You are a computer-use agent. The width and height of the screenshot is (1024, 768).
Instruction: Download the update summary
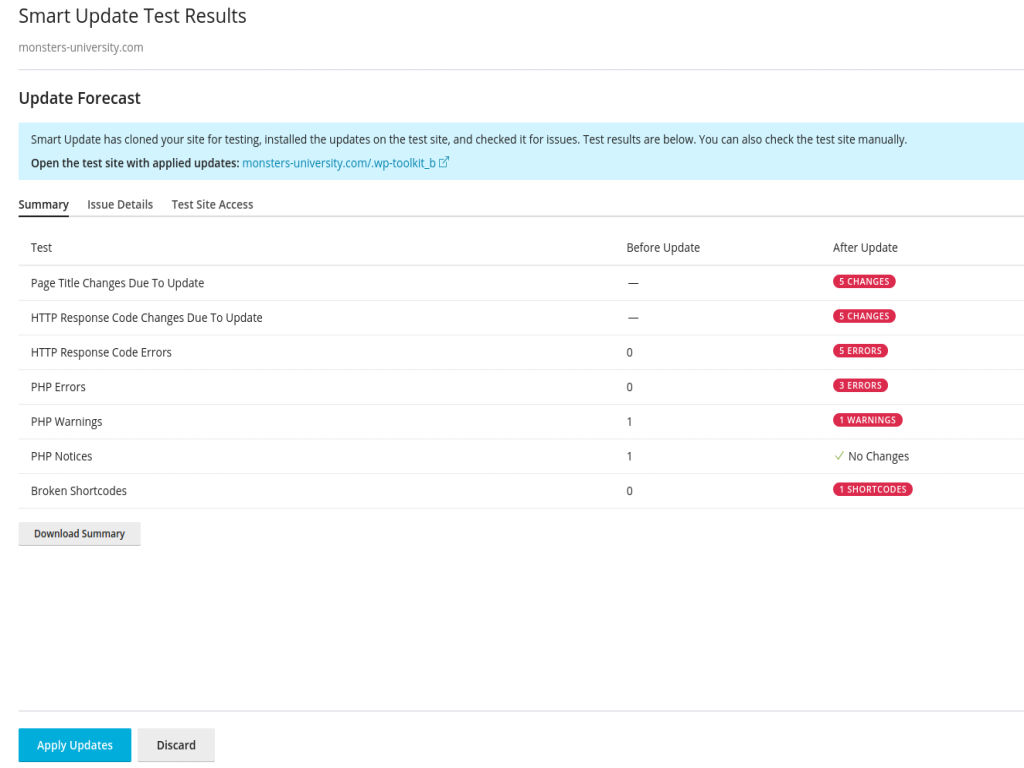click(79, 533)
